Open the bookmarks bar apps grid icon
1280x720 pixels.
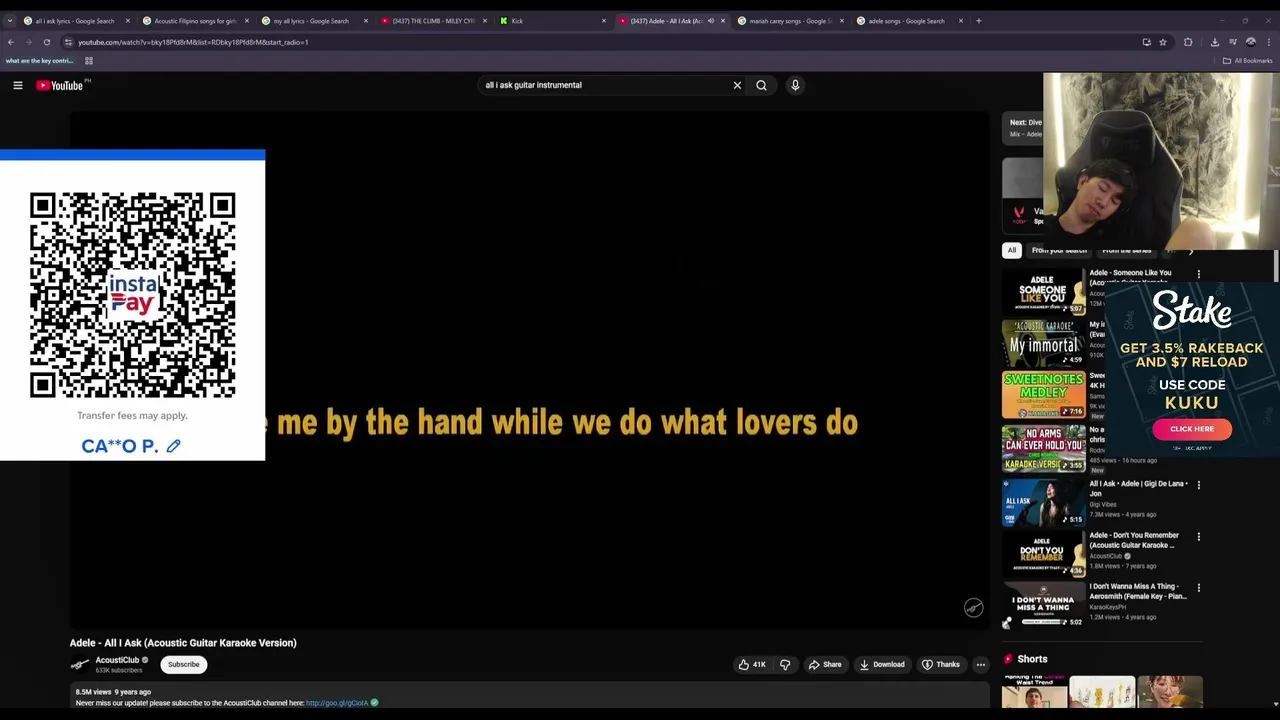coord(89,61)
